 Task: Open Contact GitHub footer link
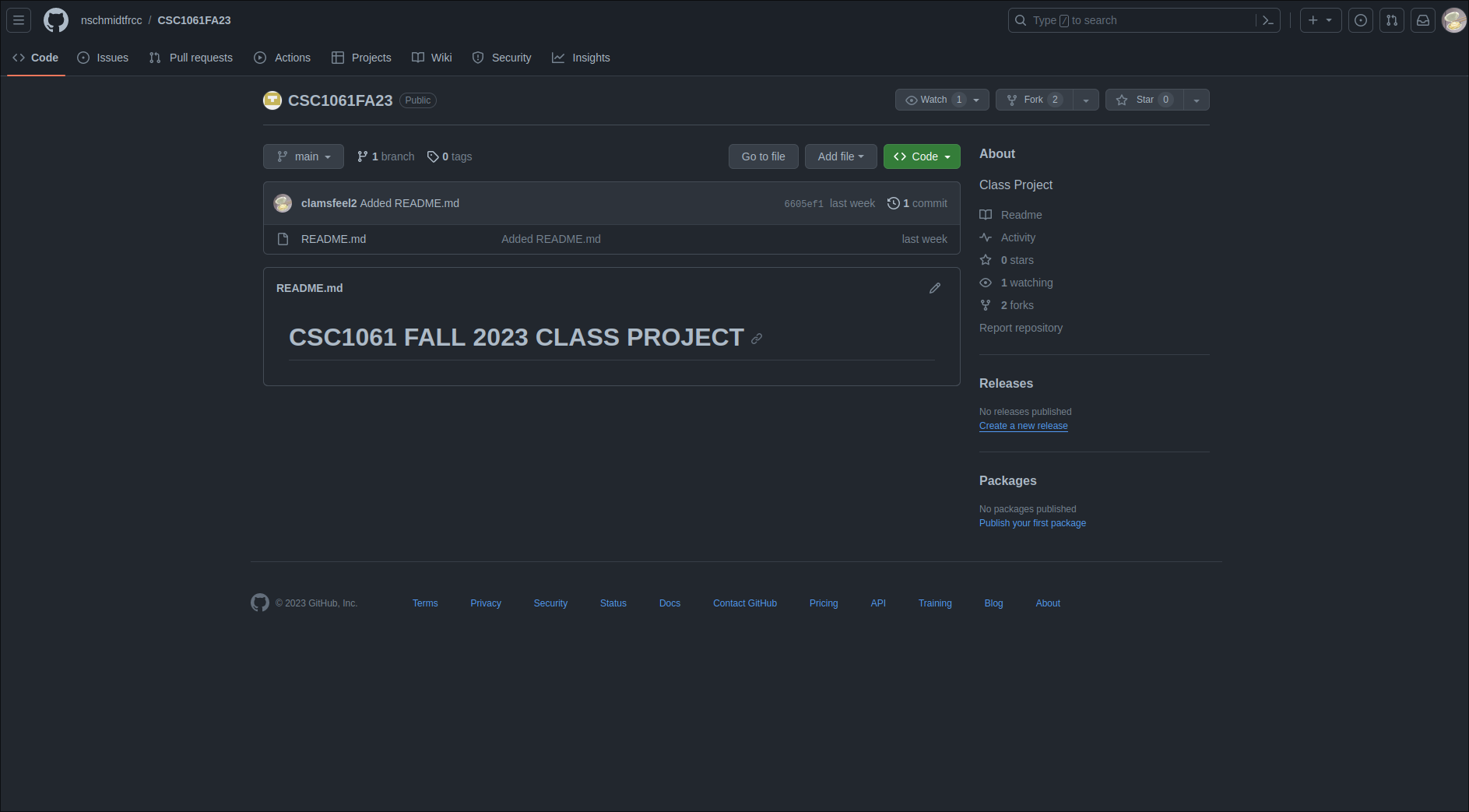[745, 603]
